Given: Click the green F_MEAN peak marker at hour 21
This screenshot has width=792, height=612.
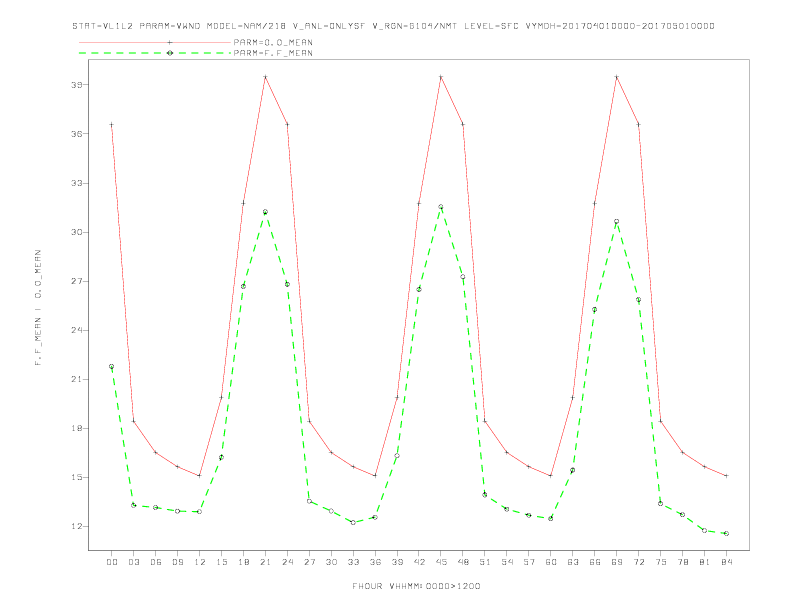Looking at the screenshot, I should 265,212.
